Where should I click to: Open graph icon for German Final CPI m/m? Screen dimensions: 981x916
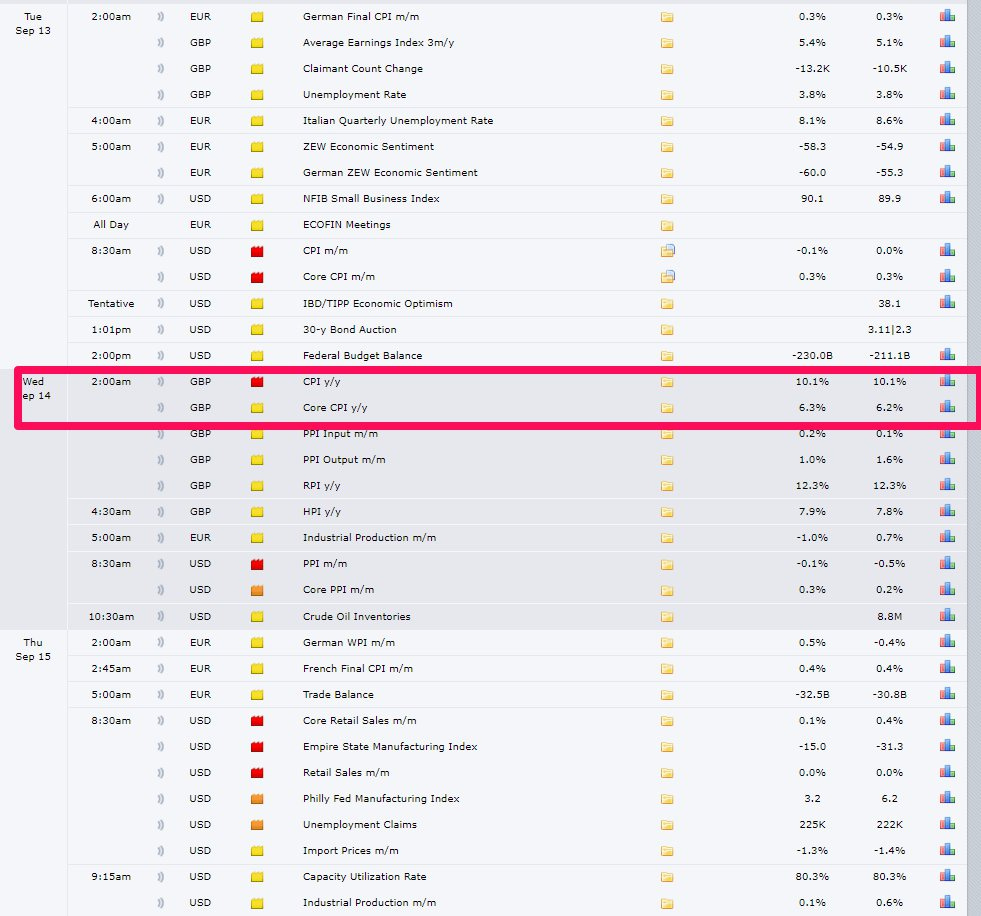coord(947,16)
